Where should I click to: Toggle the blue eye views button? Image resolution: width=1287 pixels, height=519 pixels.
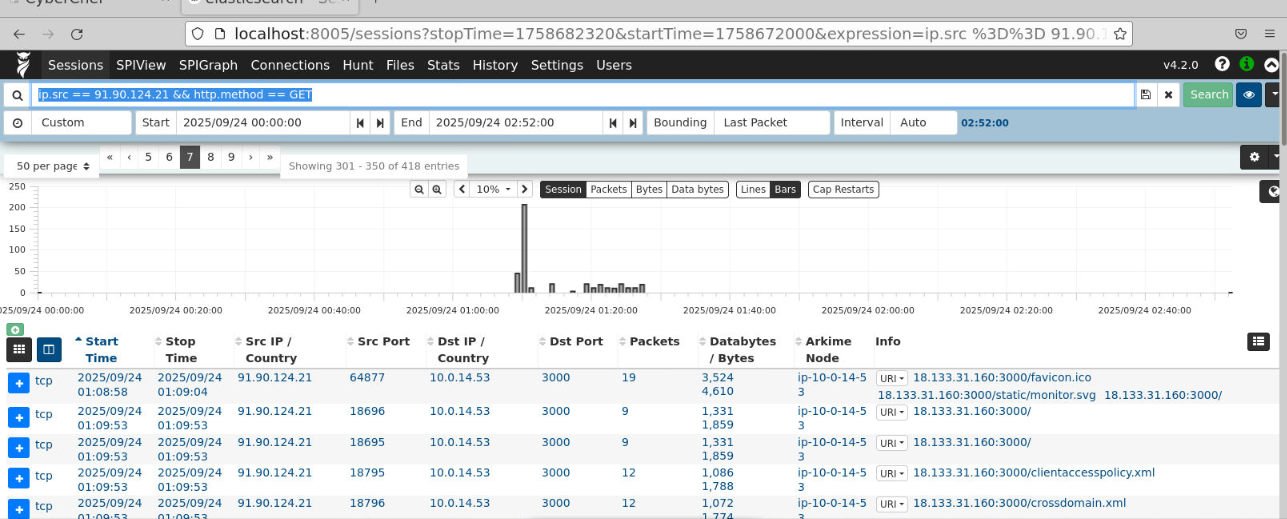tap(1248, 95)
